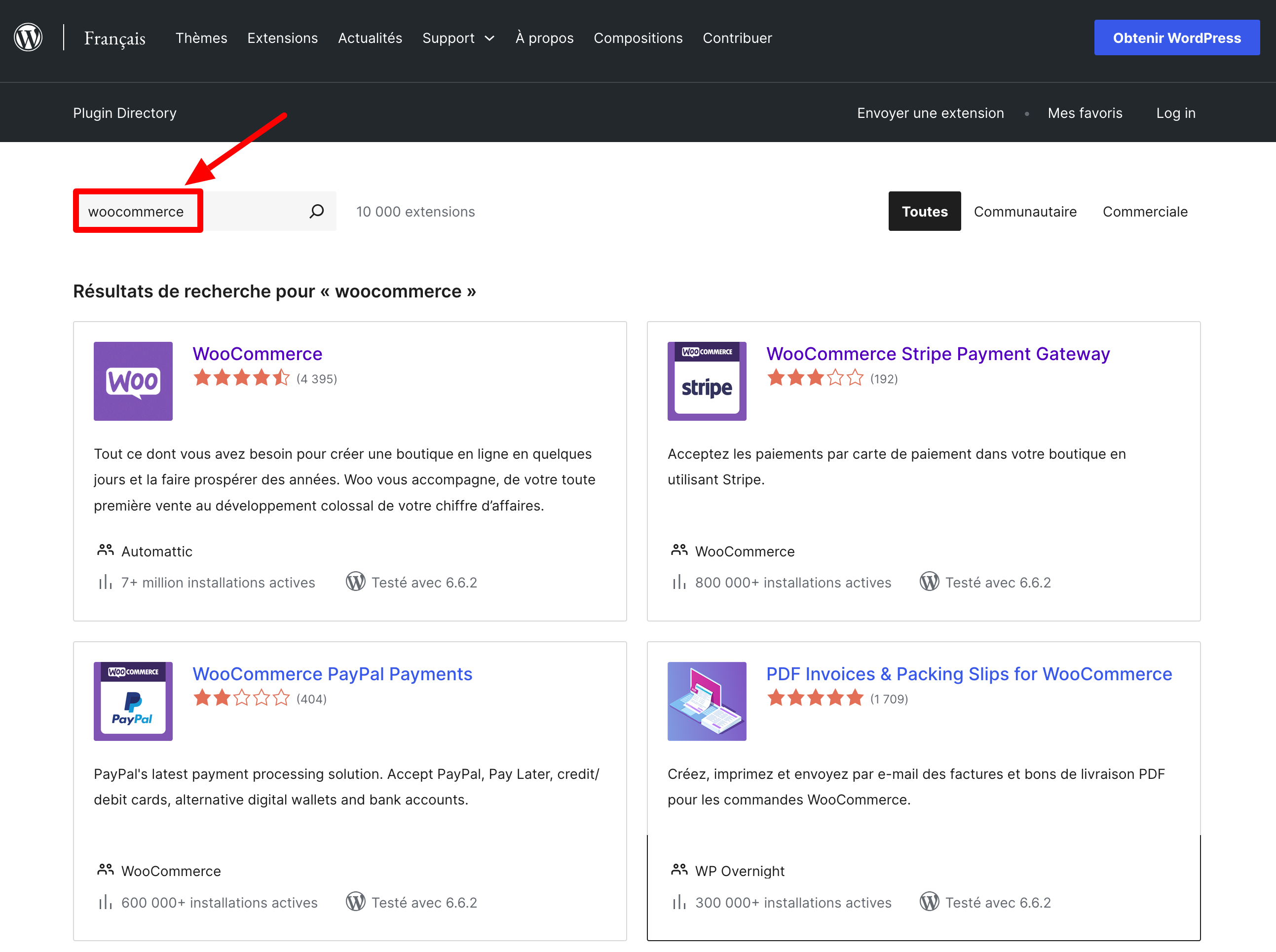Click the author icon beside Automattic
1276x952 pixels.
click(x=106, y=550)
